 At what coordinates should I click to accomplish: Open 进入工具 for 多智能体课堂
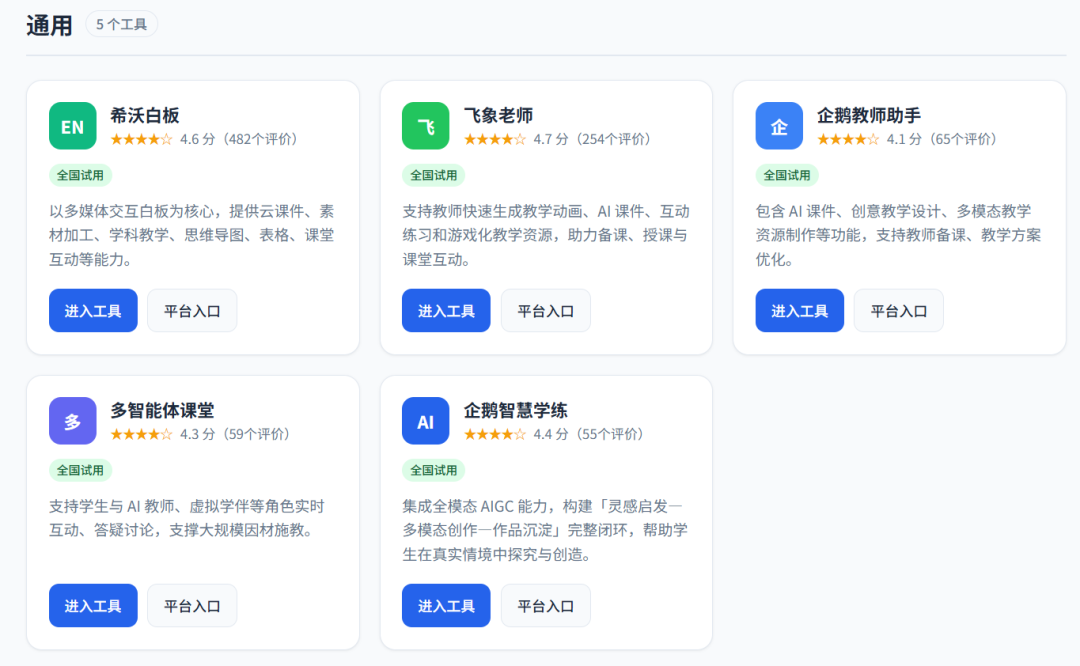(x=93, y=605)
